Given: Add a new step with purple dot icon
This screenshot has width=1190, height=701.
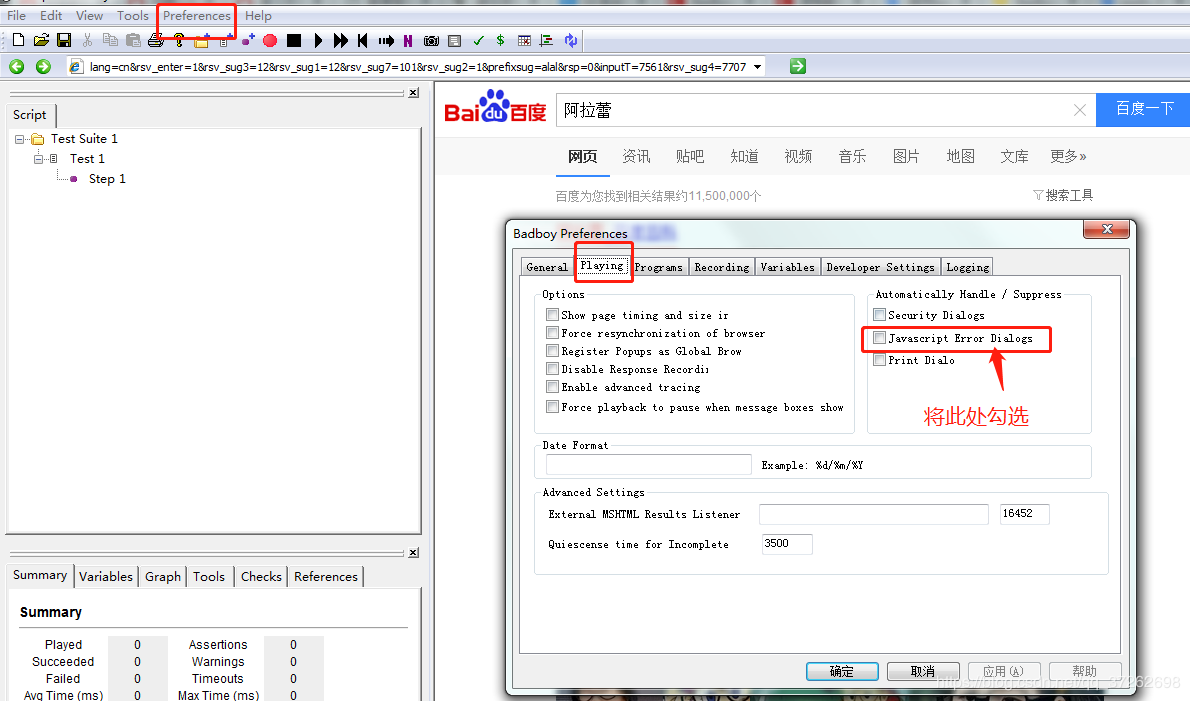Looking at the screenshot, I should click(x=248, y=40).
